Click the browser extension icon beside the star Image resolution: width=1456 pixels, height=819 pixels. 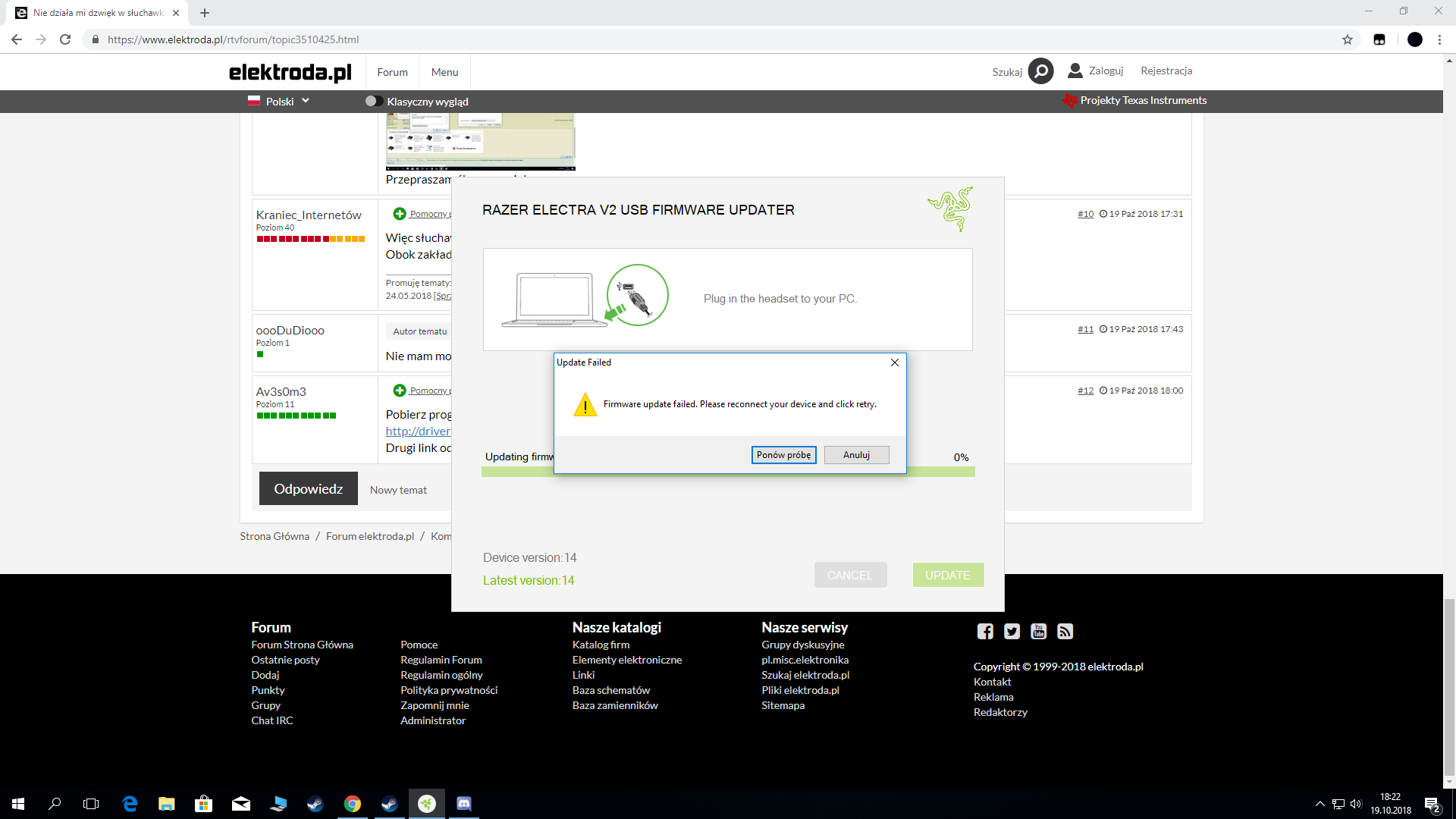coord(1379,39)
